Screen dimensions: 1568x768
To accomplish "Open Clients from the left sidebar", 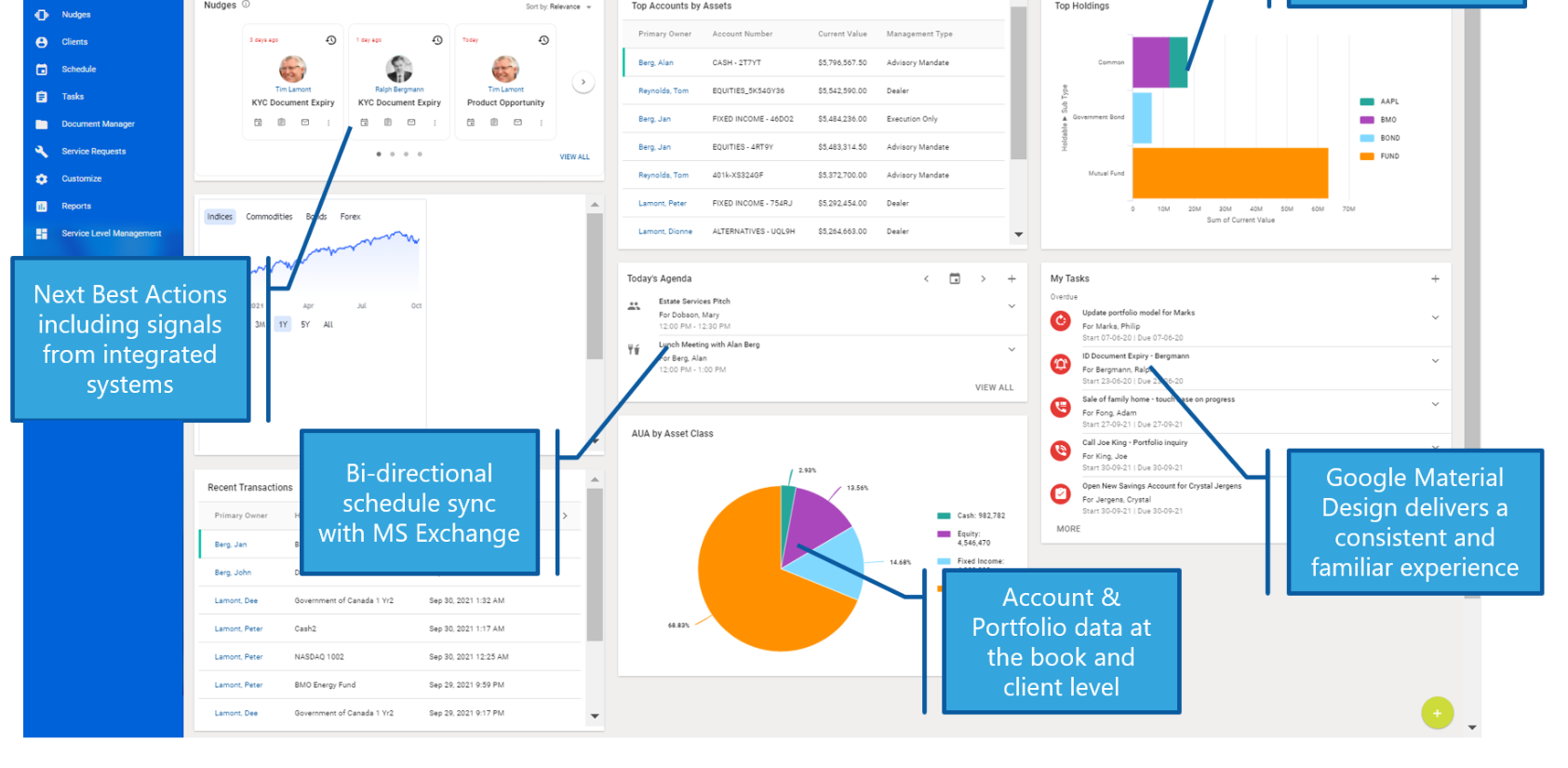I will point(74,42).
